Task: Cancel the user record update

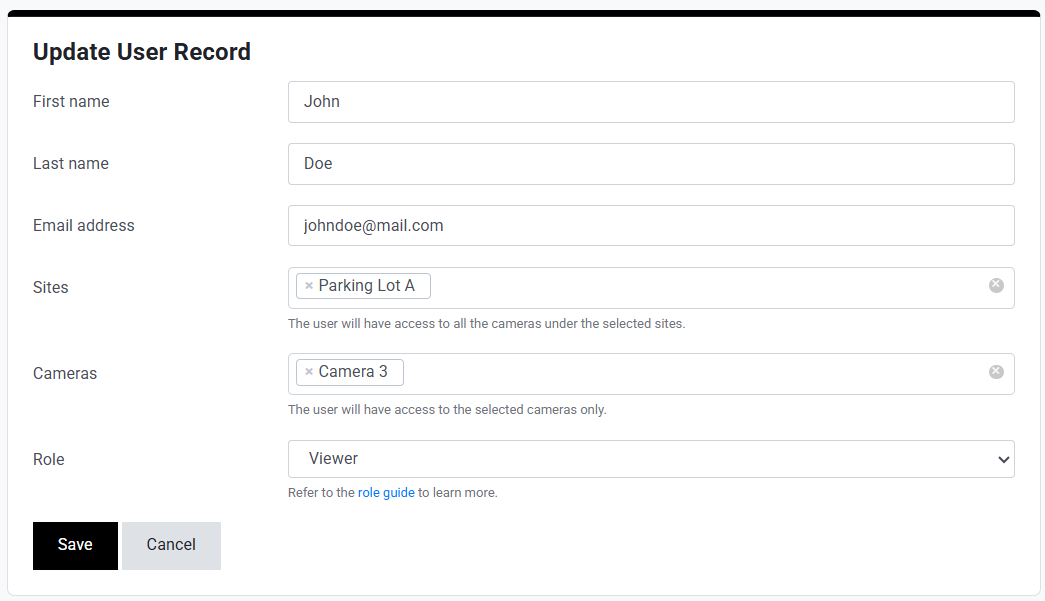Action: coord(171,545)
